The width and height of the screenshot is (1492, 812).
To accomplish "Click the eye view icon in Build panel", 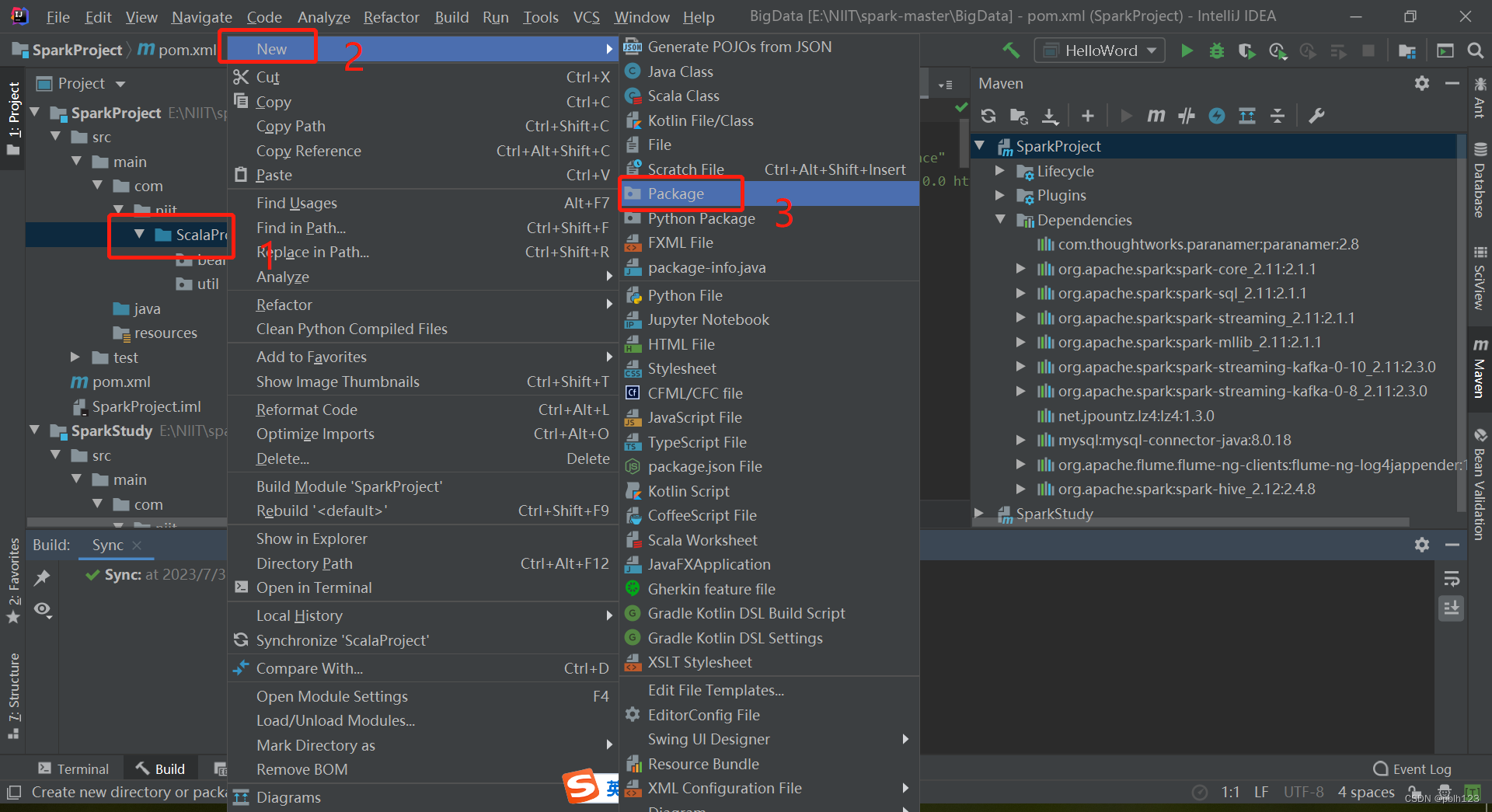I will (43, 610).
